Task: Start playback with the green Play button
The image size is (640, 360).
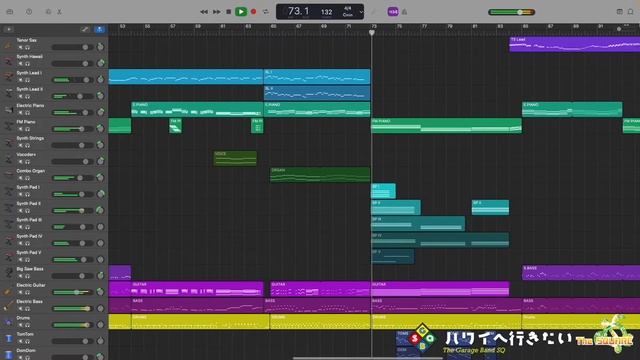Action: [241, 12]
